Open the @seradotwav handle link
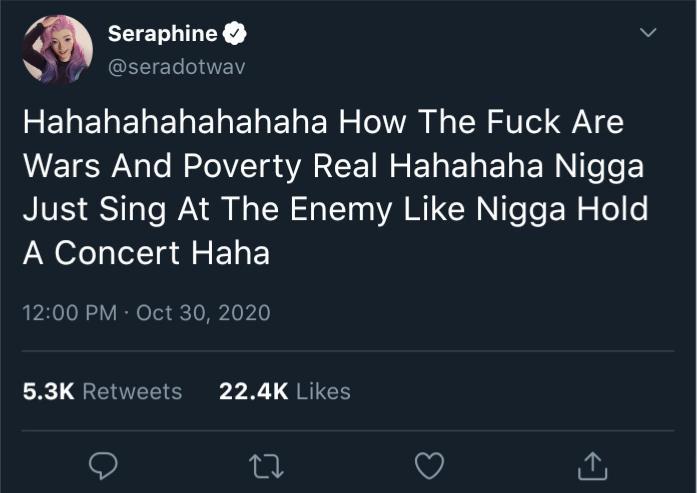Viewport: 697px width, 493px height. [x=176, y=66]
